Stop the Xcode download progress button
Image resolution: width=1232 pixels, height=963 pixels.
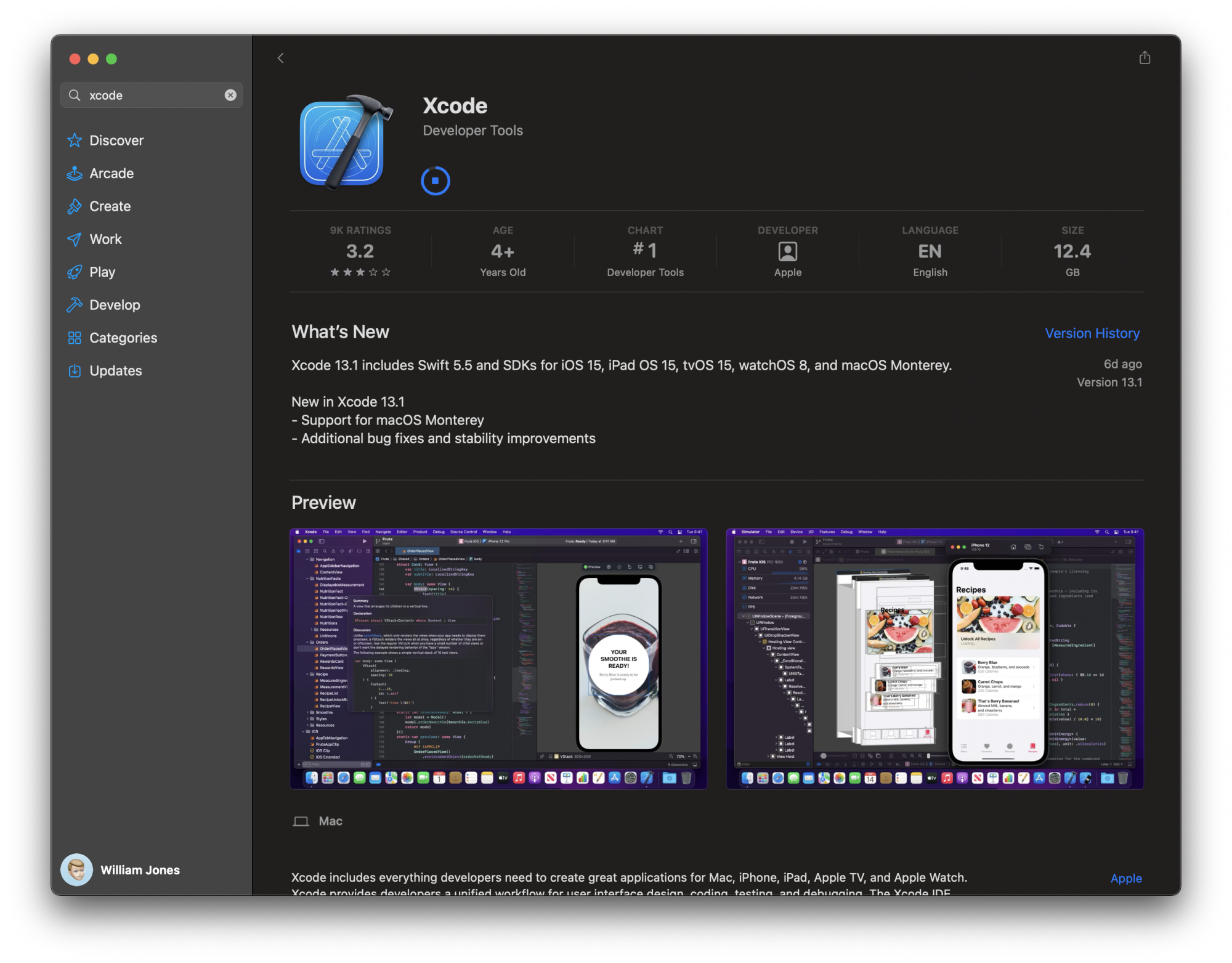pyautogui.click(x=436, y=181)
